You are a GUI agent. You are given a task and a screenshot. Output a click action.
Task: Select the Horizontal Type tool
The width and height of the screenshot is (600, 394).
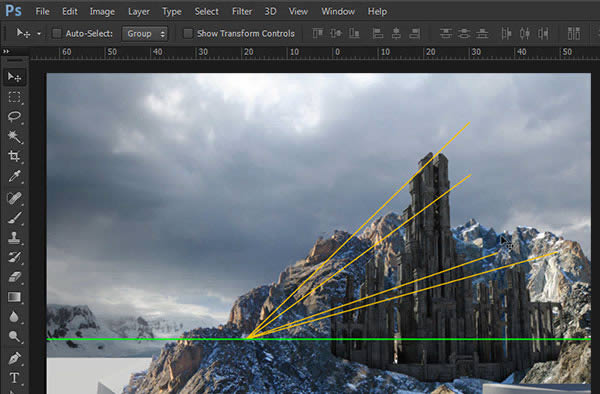click(15, 378)
